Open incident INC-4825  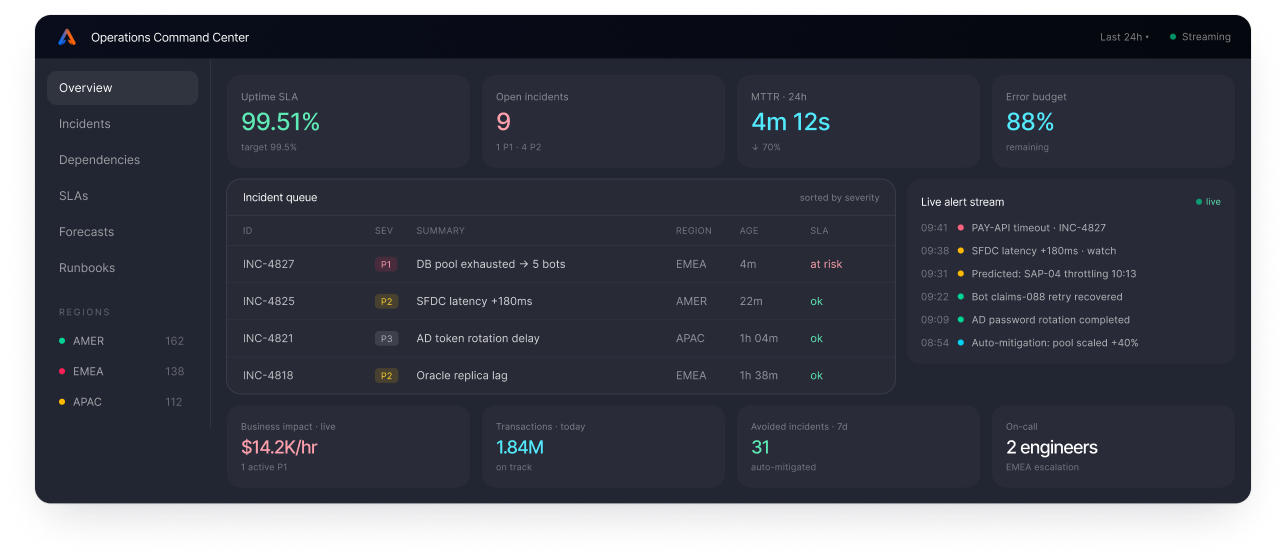pos(561,301)
